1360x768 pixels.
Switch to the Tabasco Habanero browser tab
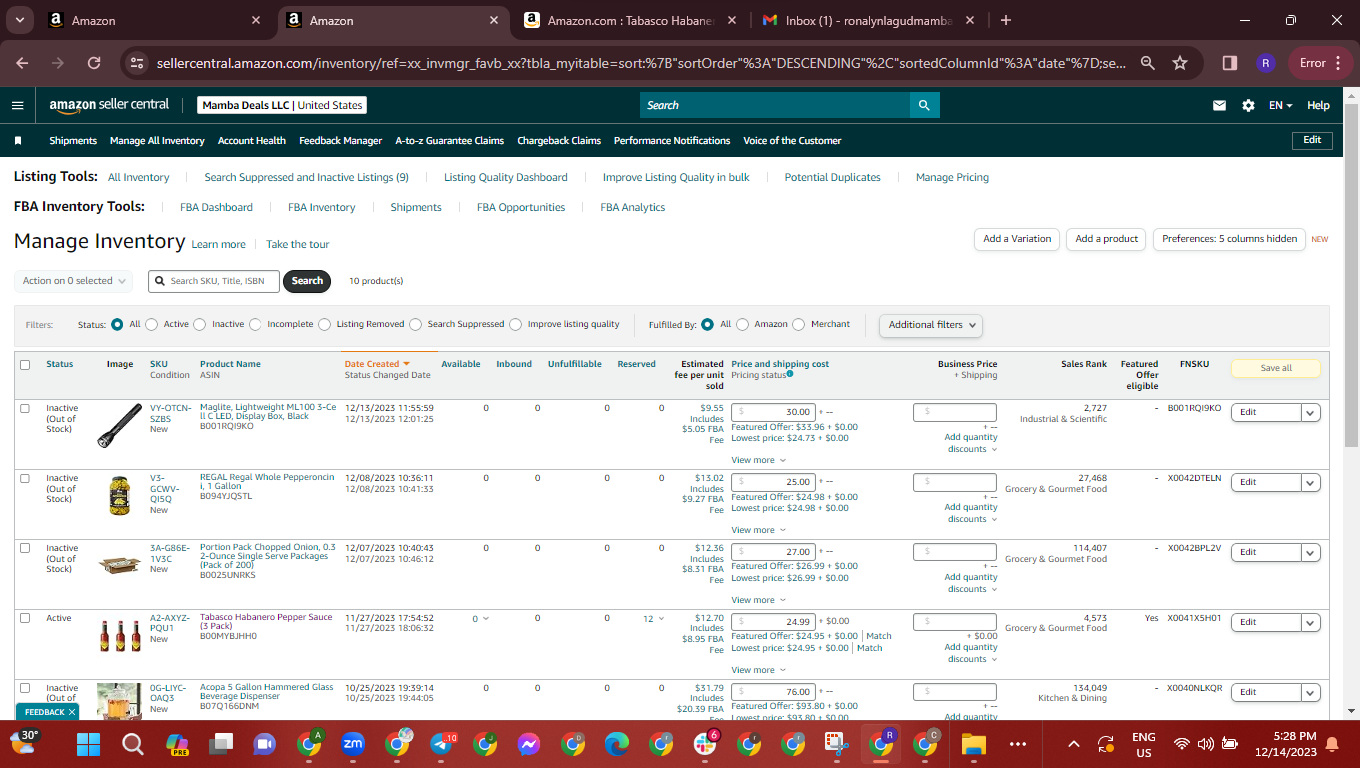[632, 20]
